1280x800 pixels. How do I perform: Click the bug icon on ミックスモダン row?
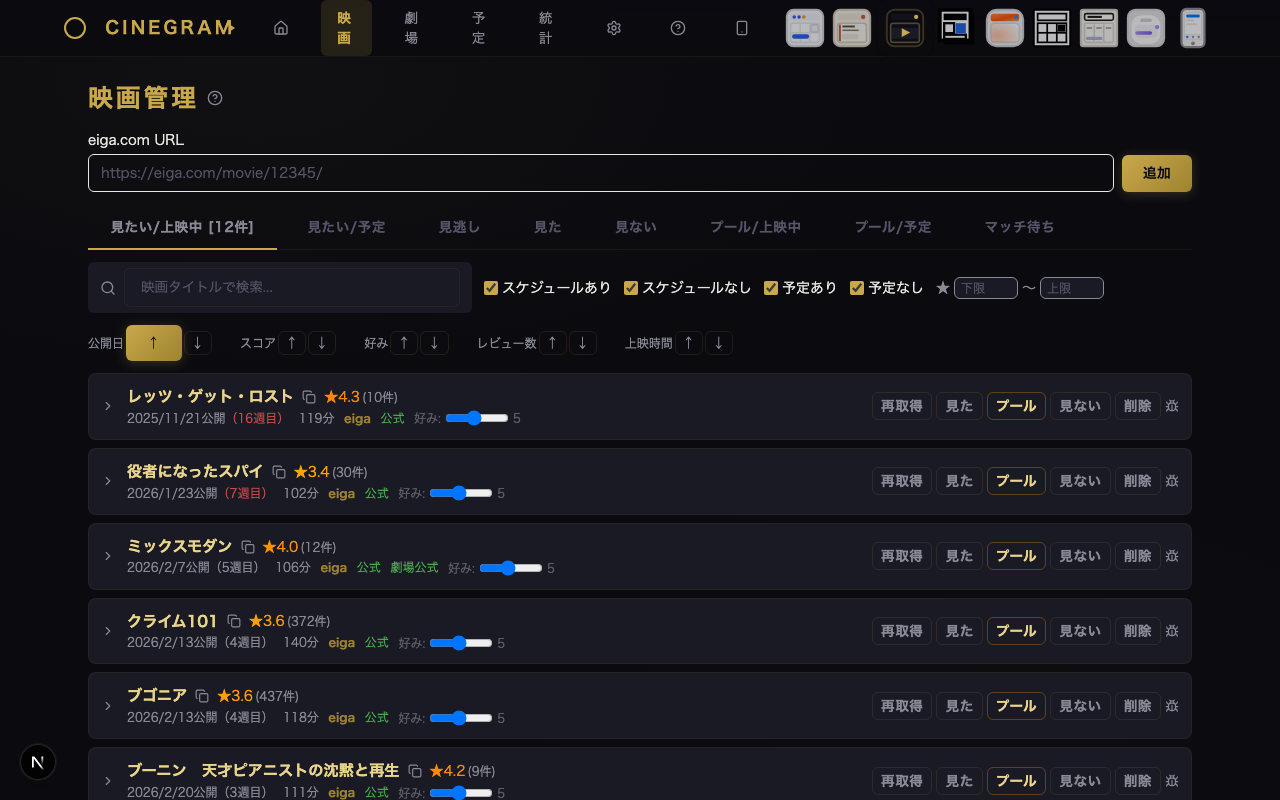[x=1172, y=556]
